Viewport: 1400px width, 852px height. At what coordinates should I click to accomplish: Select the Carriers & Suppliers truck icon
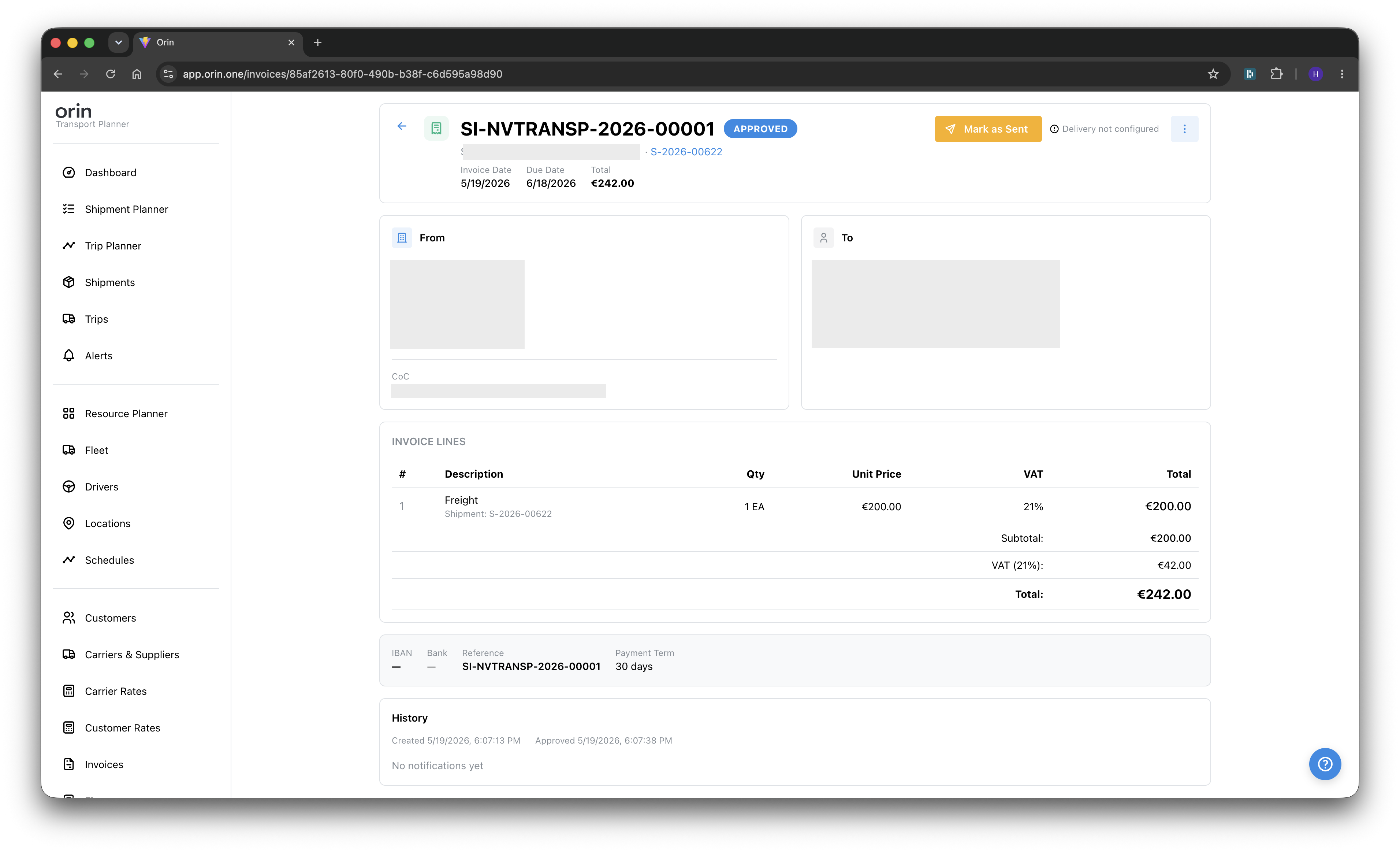[69, 654]
